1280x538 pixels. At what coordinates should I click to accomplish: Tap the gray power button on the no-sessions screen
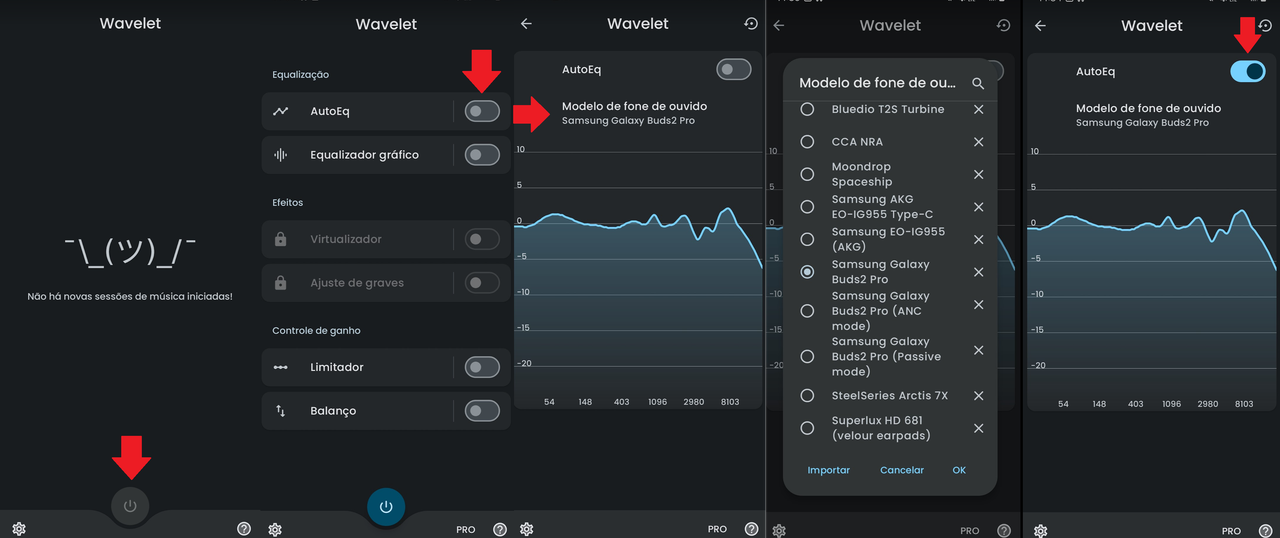click(130, 506)
